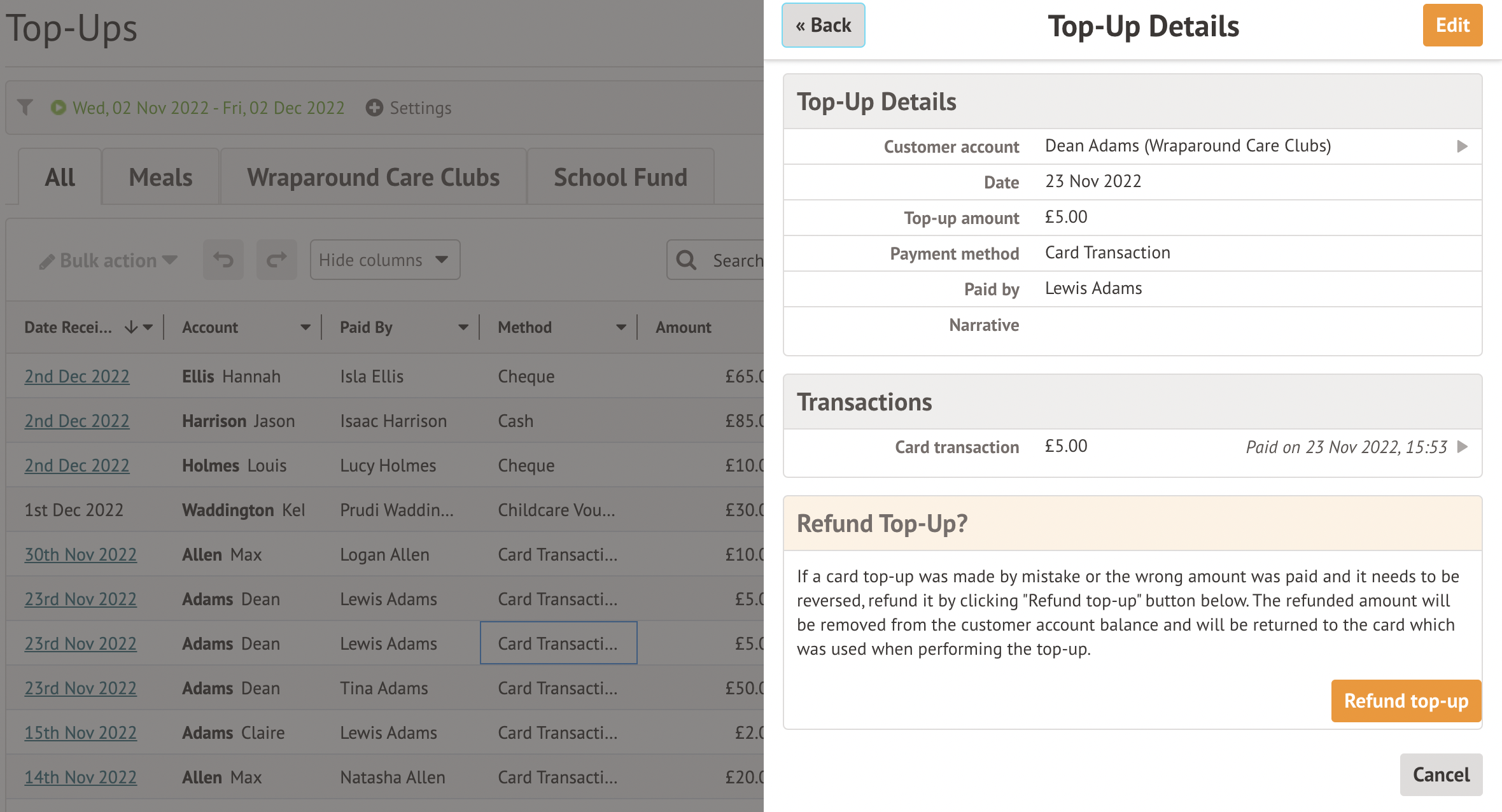Select the highlighted Card Transaction method cell

(x=558, y=643)
